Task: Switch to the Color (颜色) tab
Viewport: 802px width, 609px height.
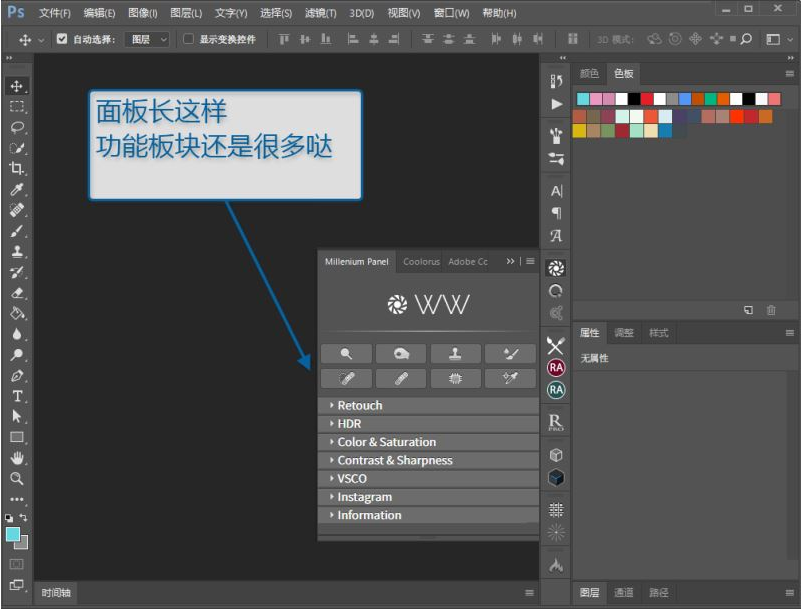Action: [x=589, y=74]
